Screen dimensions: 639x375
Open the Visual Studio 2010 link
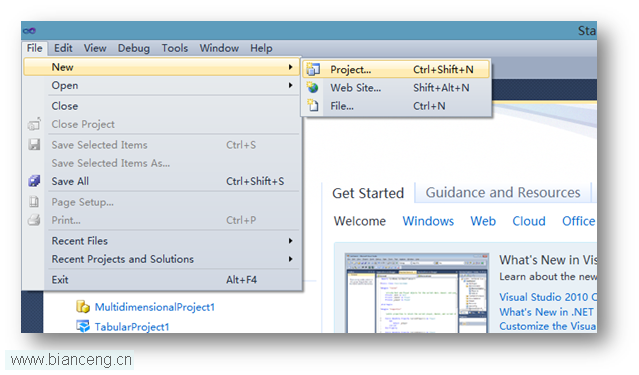pyautogui.click(x=548, y=297)
